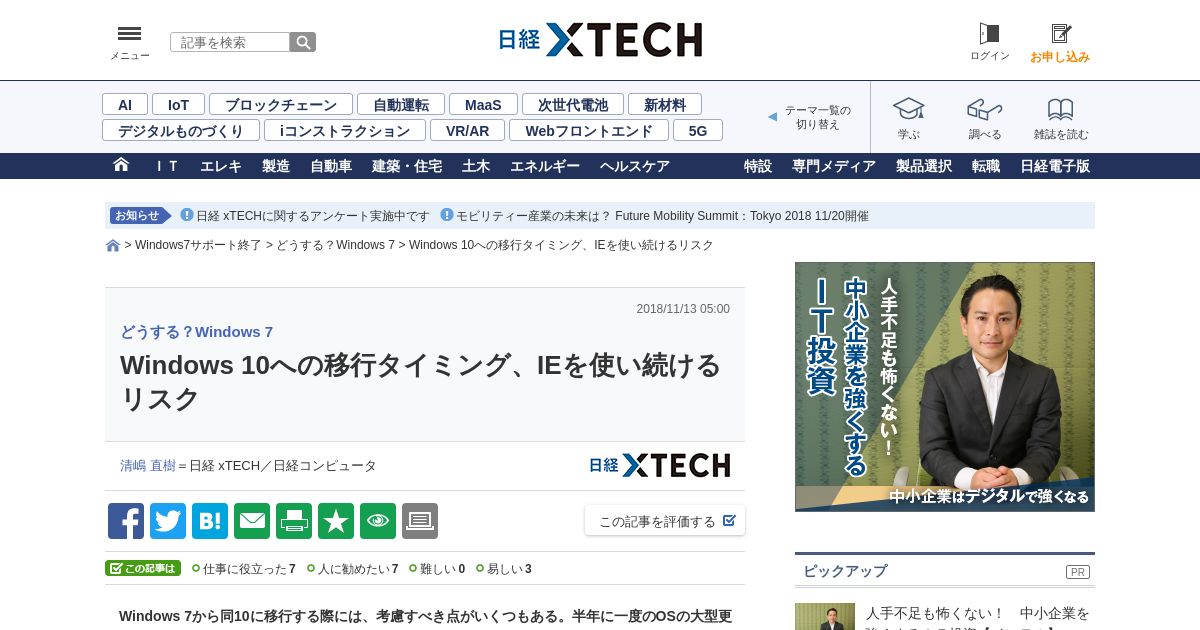Open the ピックアップ article thumbnail
The height and width of the screenshot is (630, 1200).
point(825,616)
